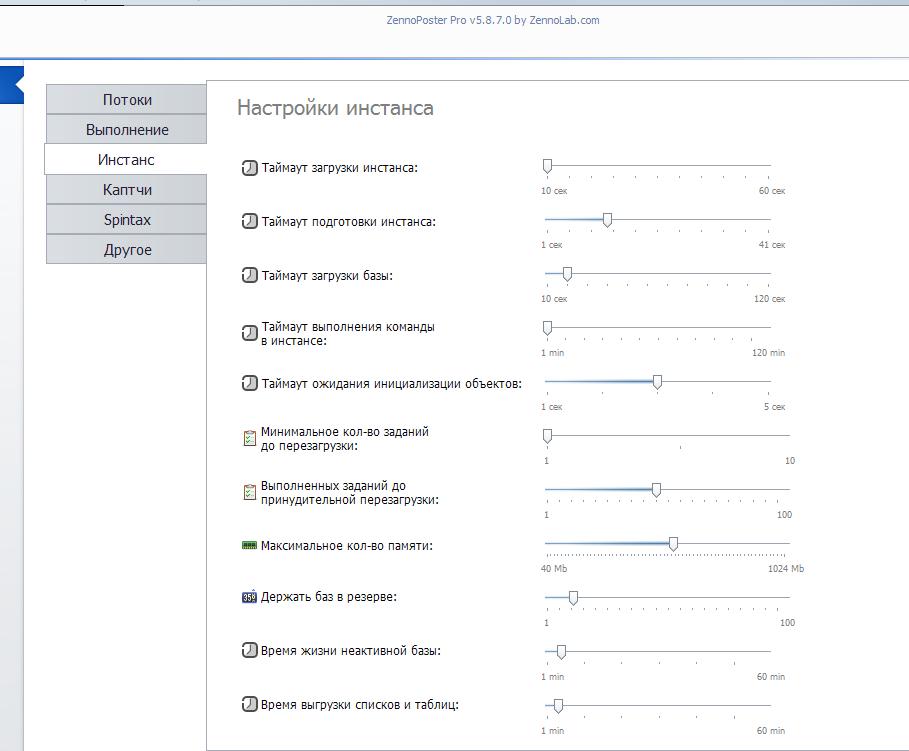Switch to the Выполнение tab
Viewport: 909px width, 751px height.
coord(127,130)
